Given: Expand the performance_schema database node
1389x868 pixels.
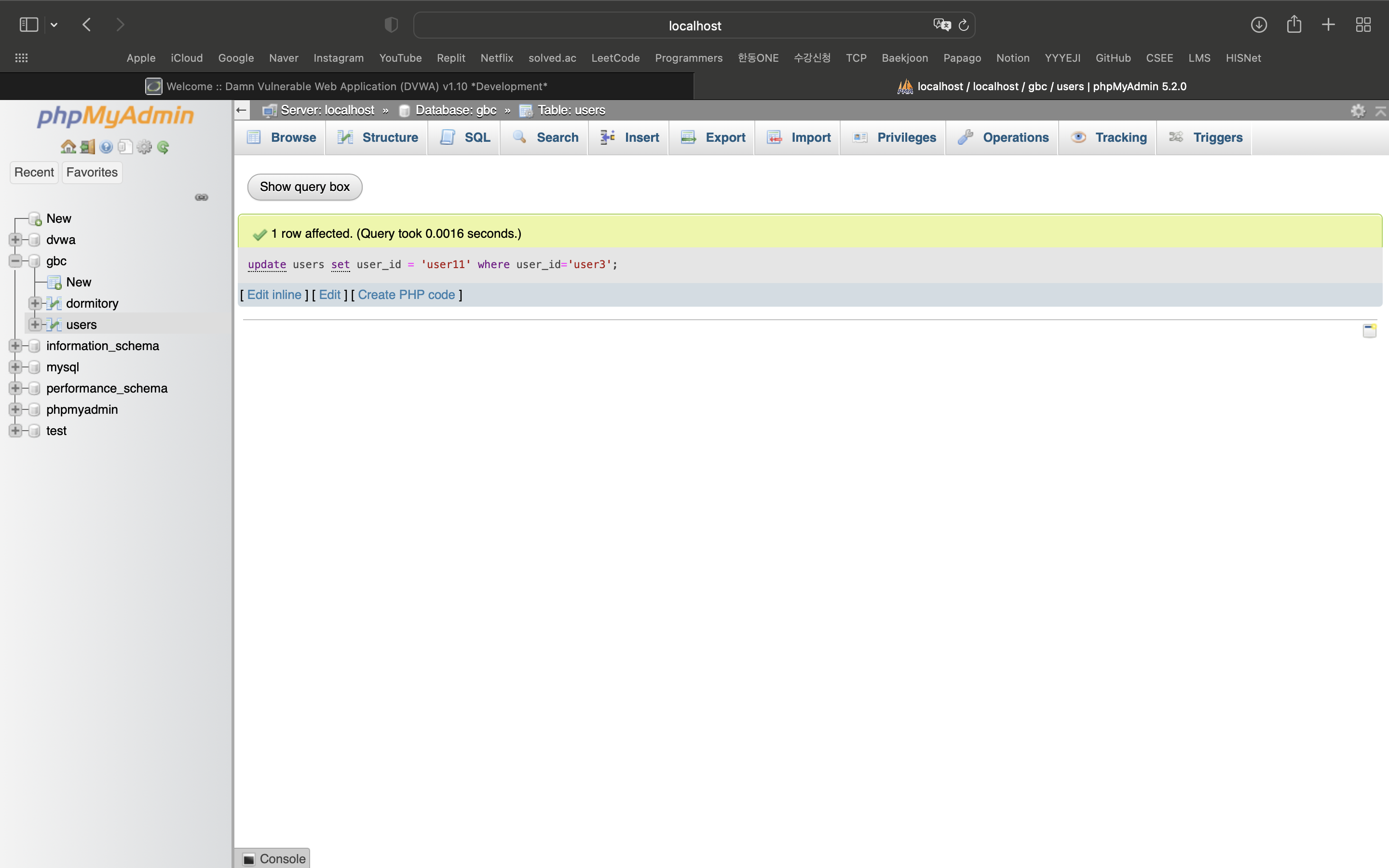Looking at the screenshot, I should pyautogui.click(x=15, y=388).
